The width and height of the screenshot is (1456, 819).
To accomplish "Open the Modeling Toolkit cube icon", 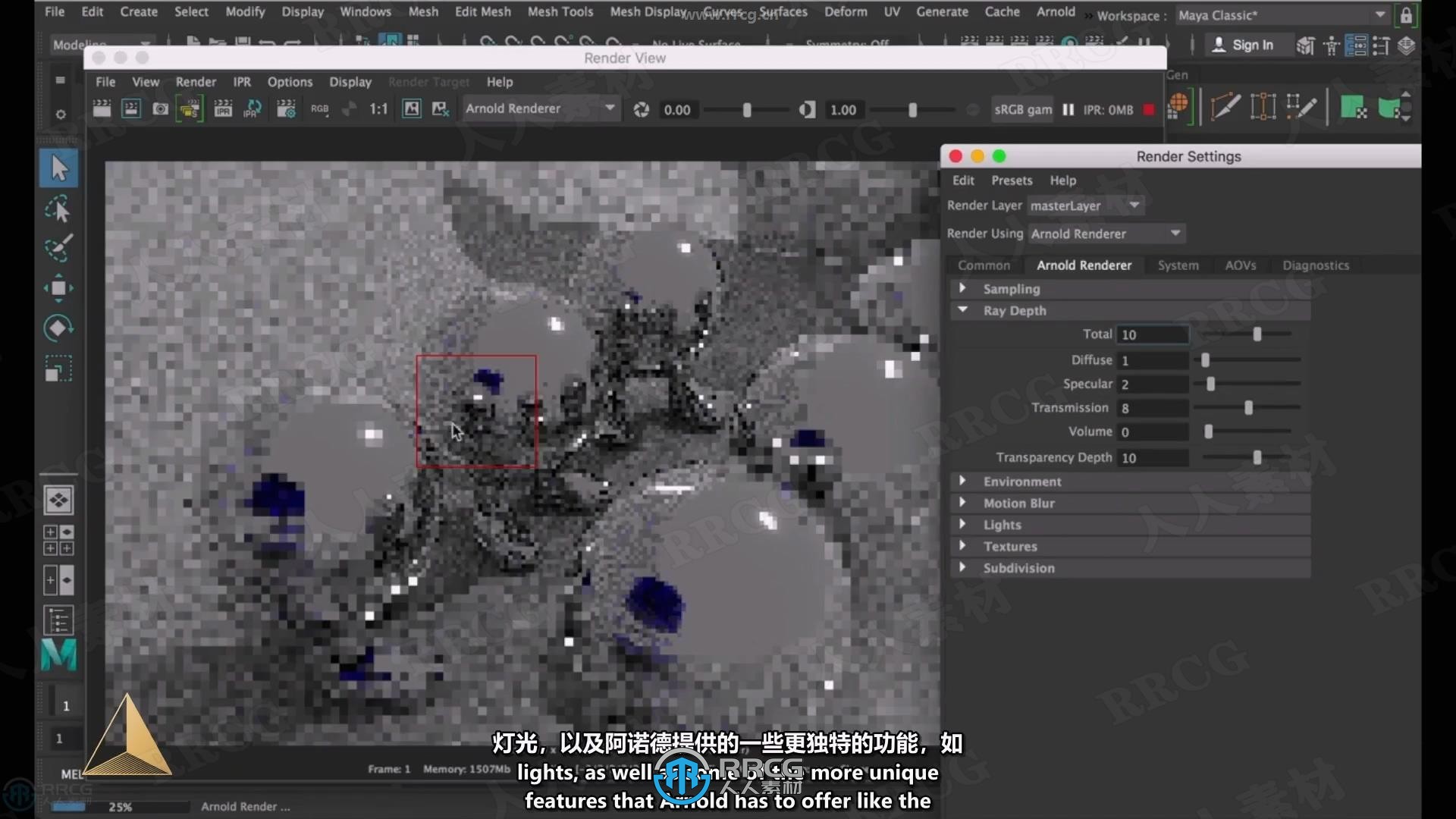I will click(x=1305, y=45).
